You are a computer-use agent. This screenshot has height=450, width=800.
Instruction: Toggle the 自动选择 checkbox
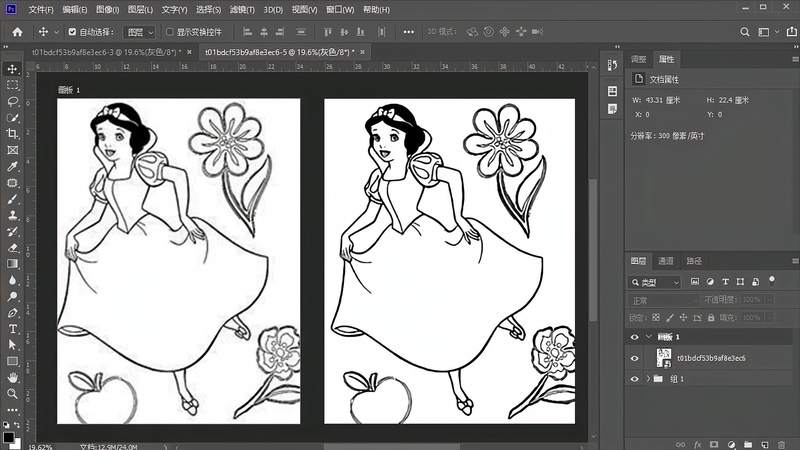pos(72,32)
